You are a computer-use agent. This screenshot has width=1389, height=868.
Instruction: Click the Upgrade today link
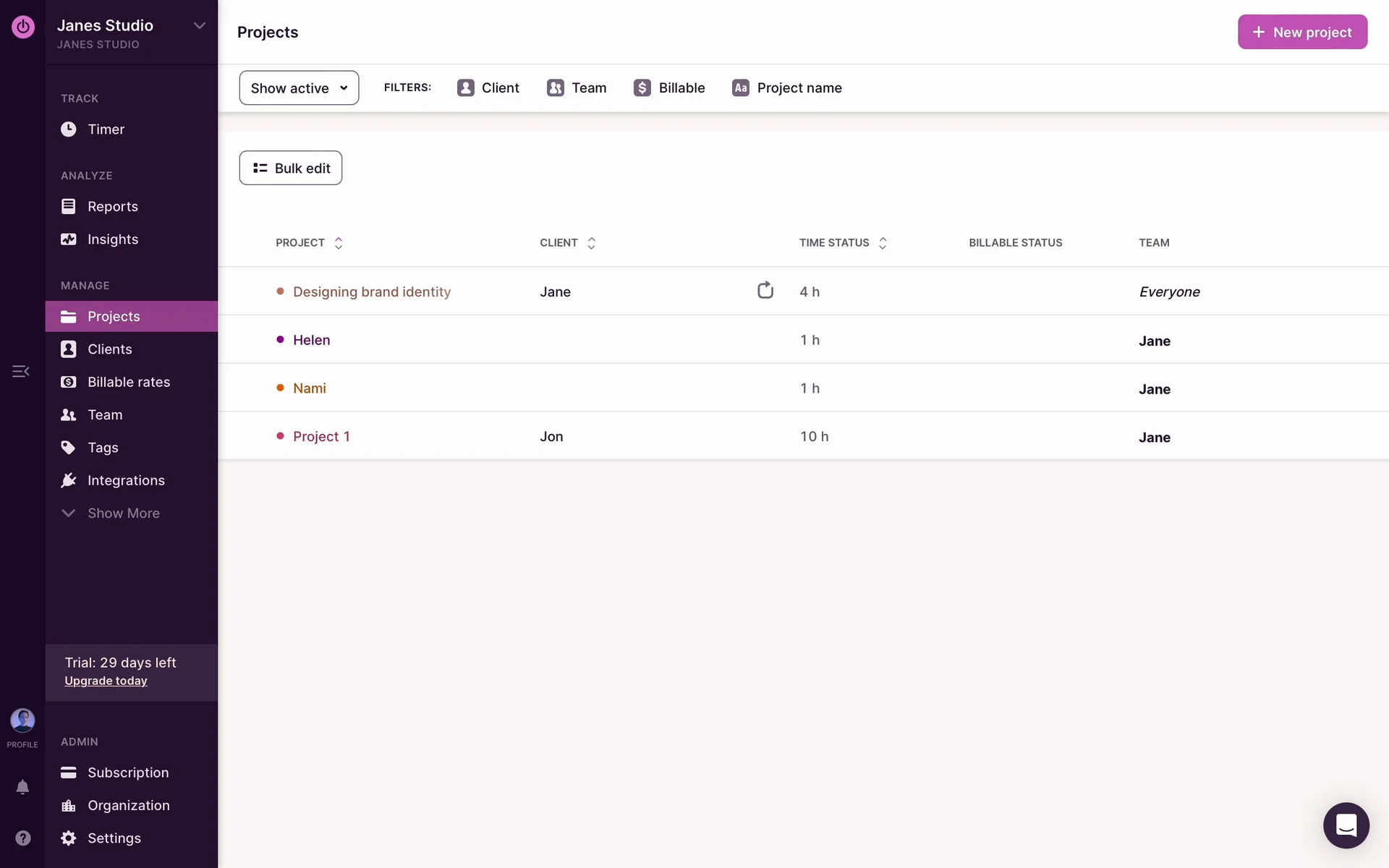106,681
